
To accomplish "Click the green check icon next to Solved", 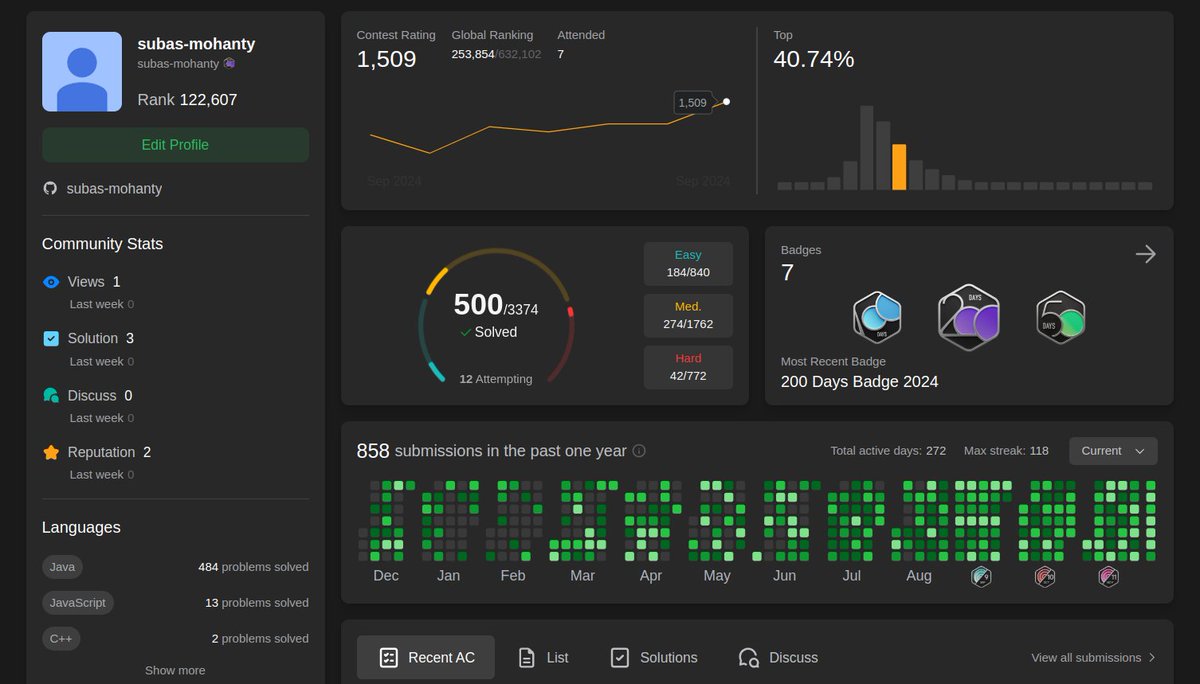I will pos(465,332).
